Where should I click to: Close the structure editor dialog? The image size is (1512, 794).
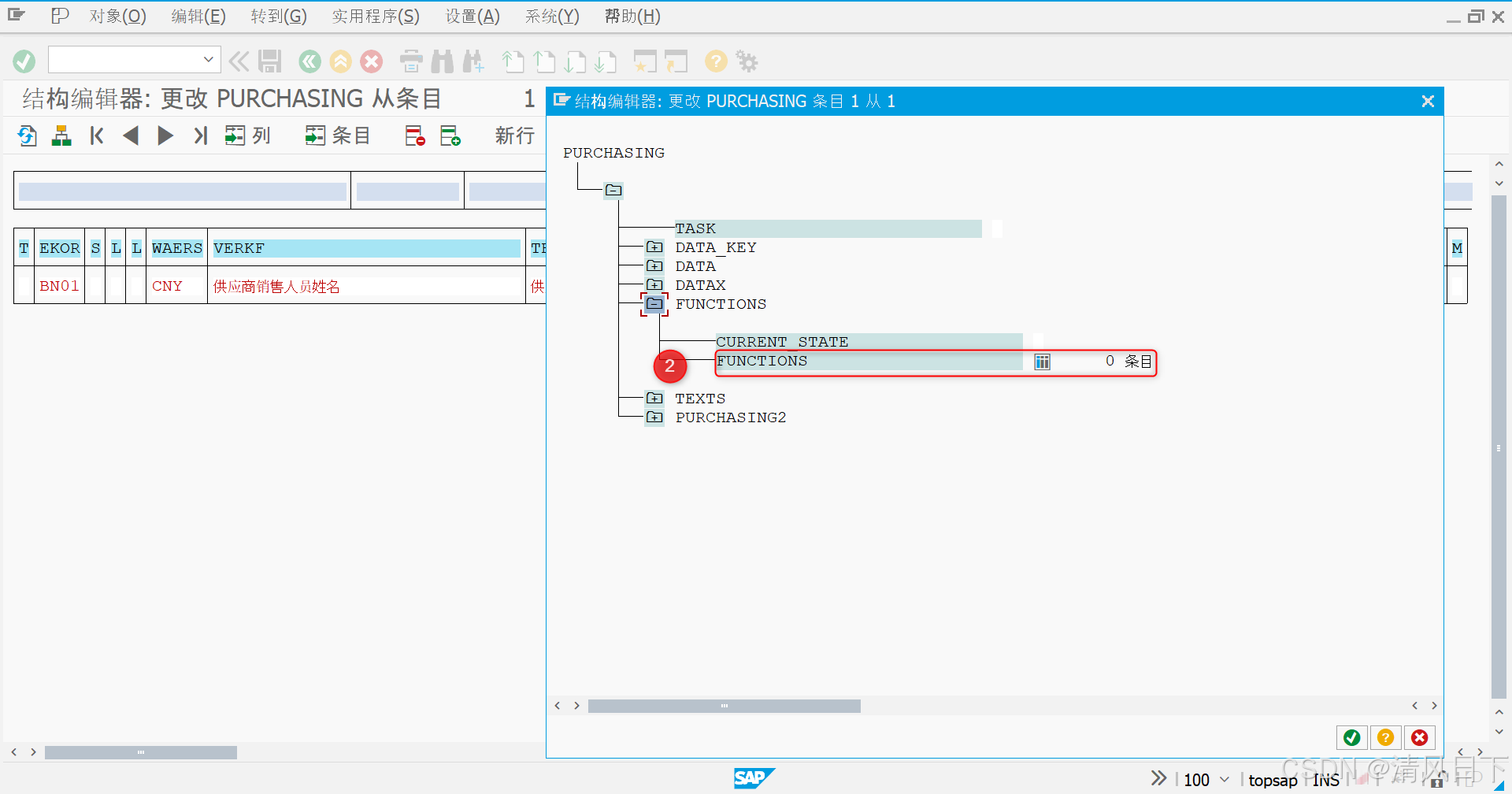tap(1428, 101)
